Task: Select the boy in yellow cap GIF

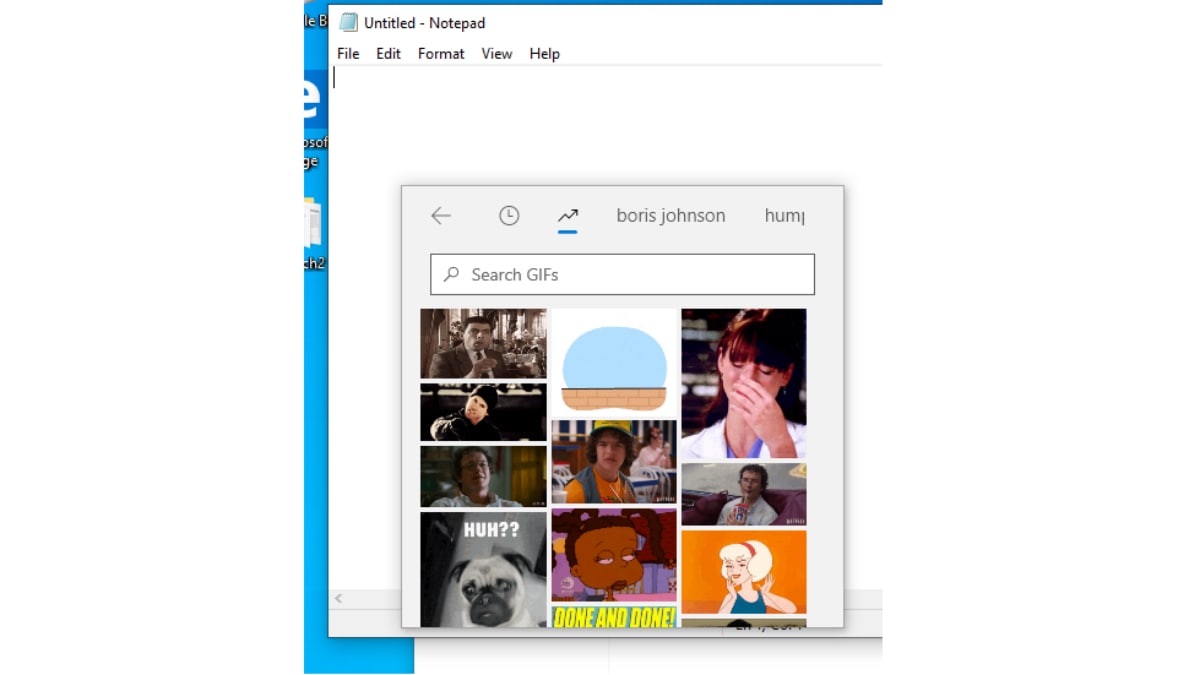Action: coord(614,462)
